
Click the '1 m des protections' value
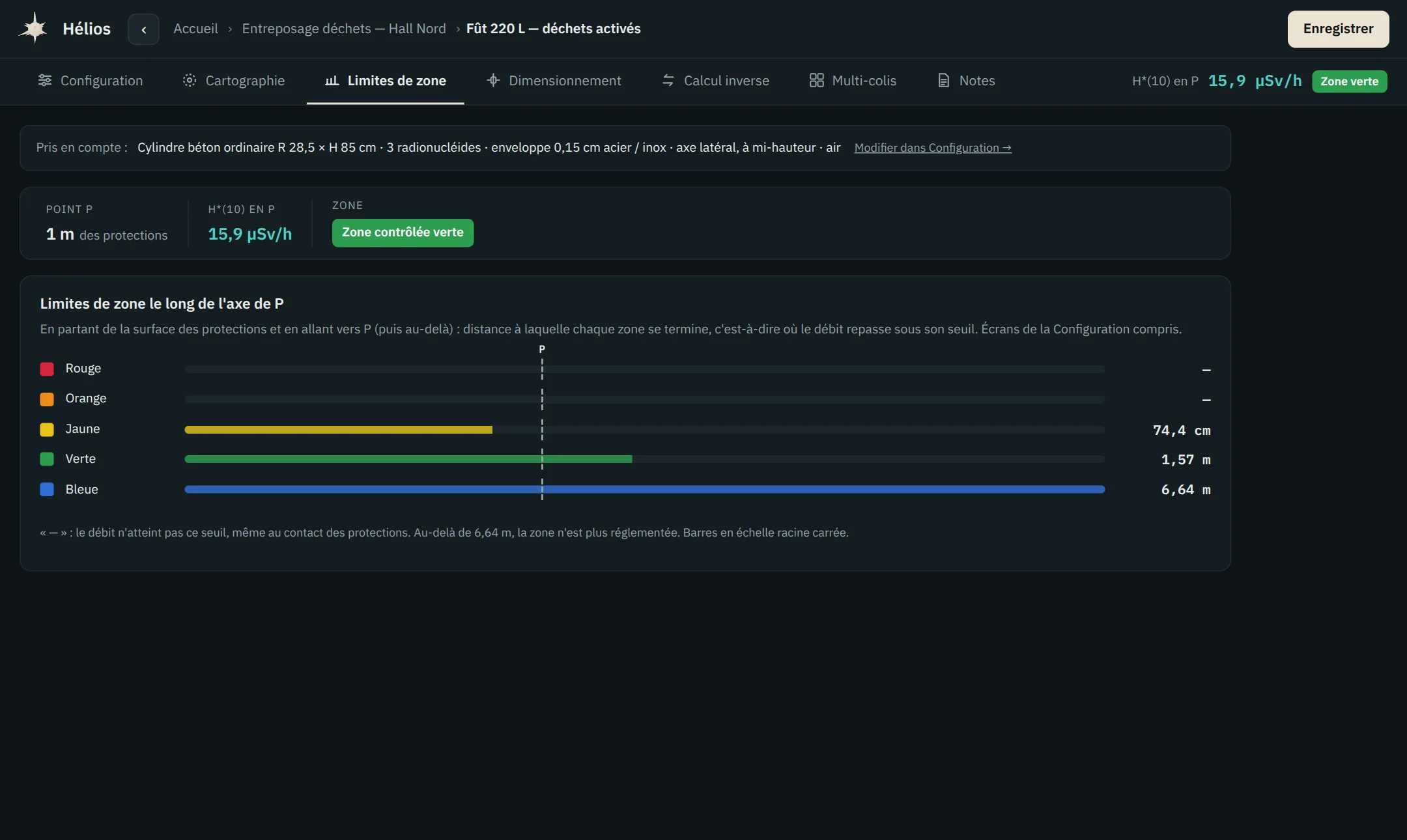pyautogui.click(x=107, y=234)
